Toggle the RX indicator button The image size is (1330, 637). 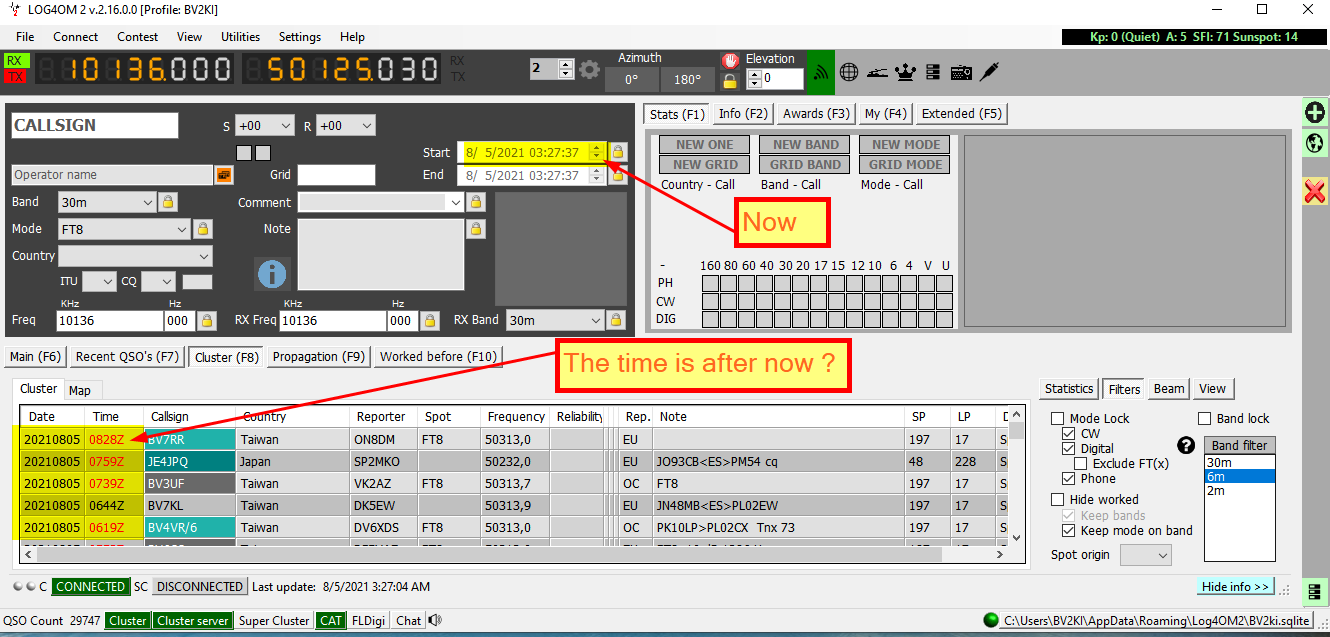coord(15,61)
